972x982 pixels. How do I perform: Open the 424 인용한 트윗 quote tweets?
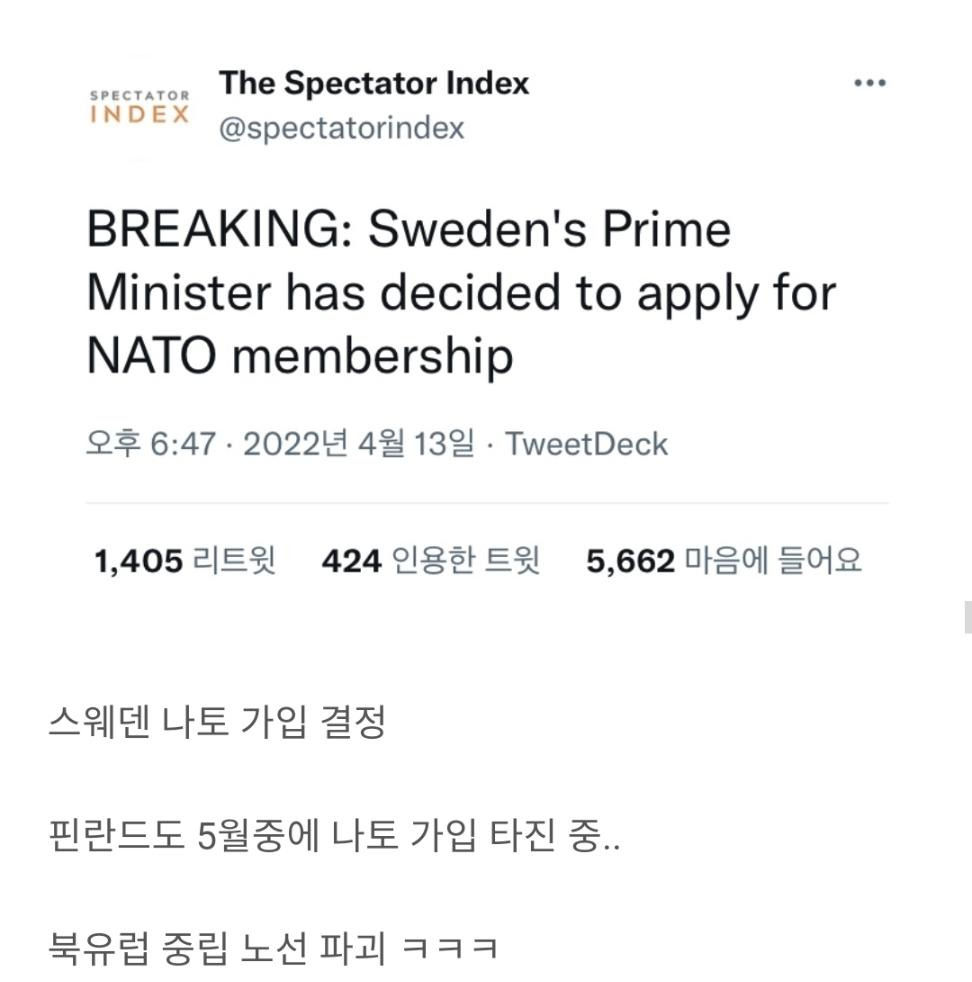click(x=430, y=561)
